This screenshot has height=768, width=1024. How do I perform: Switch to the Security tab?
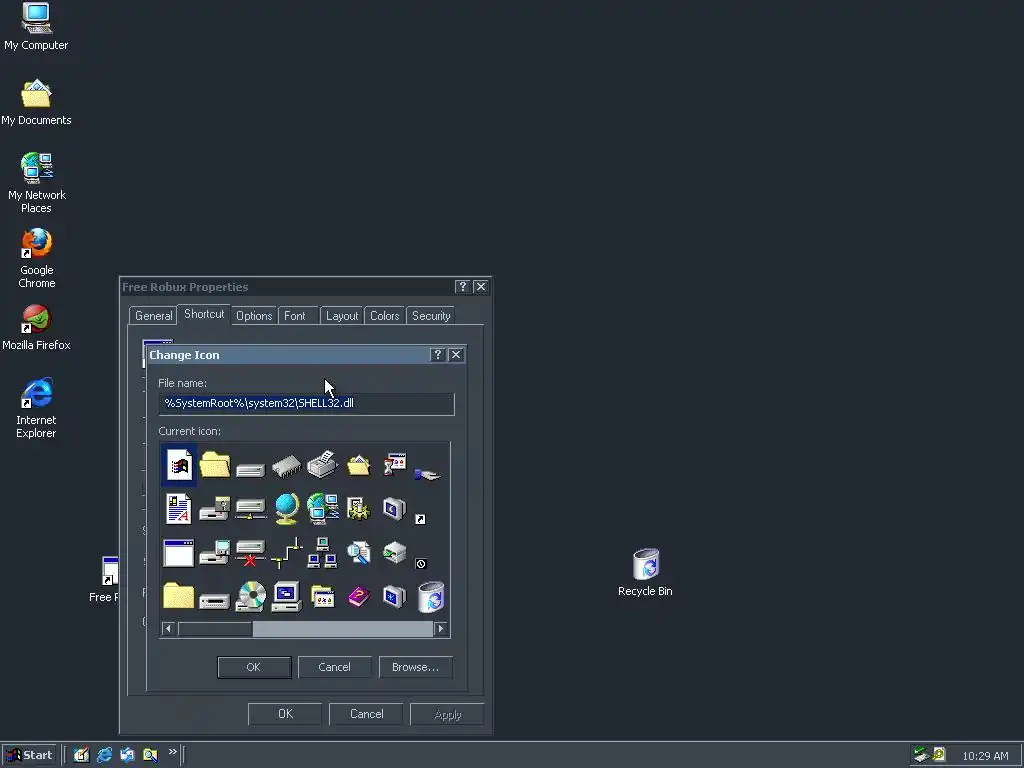pos(431,315)
